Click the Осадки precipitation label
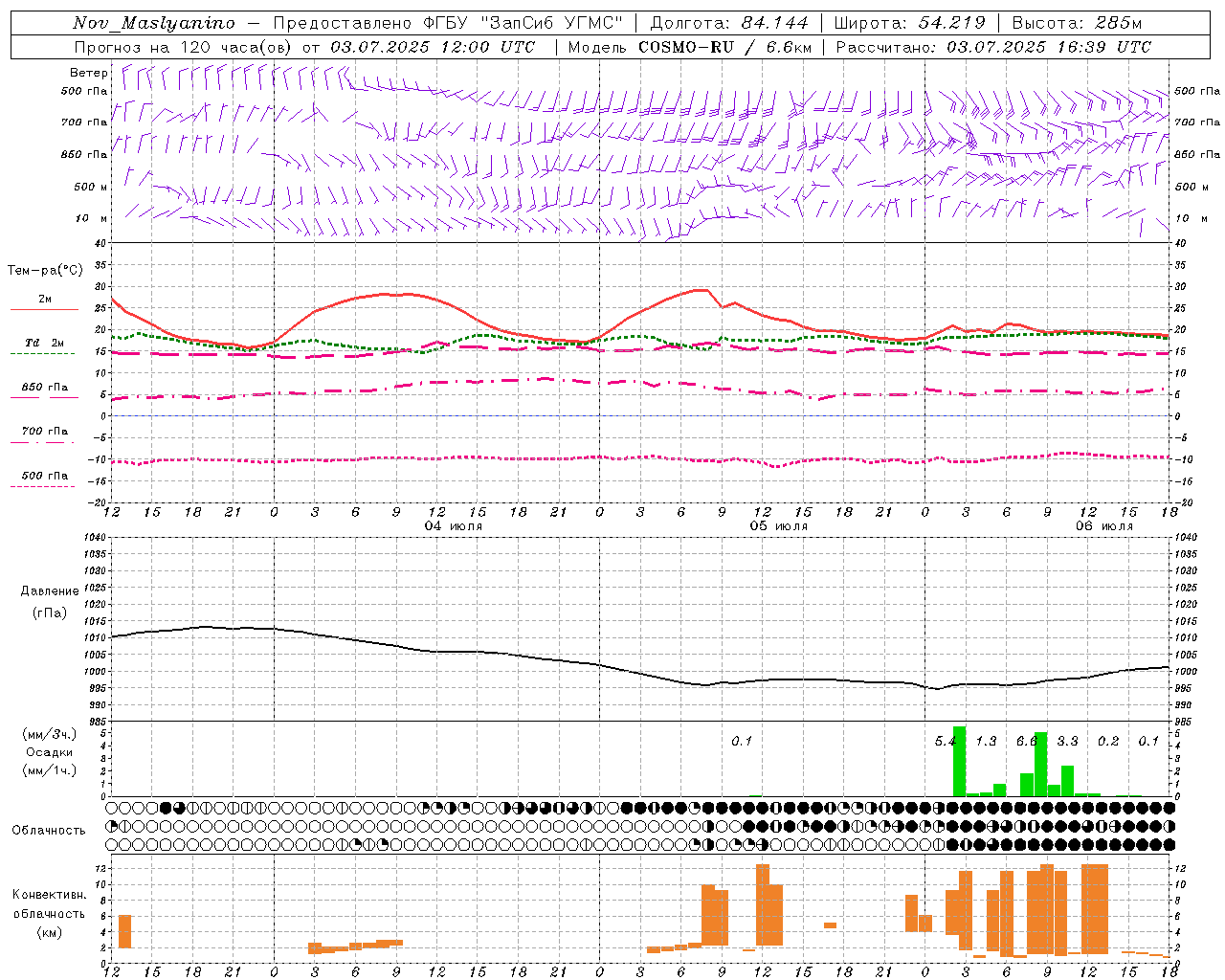 [50, 752]
